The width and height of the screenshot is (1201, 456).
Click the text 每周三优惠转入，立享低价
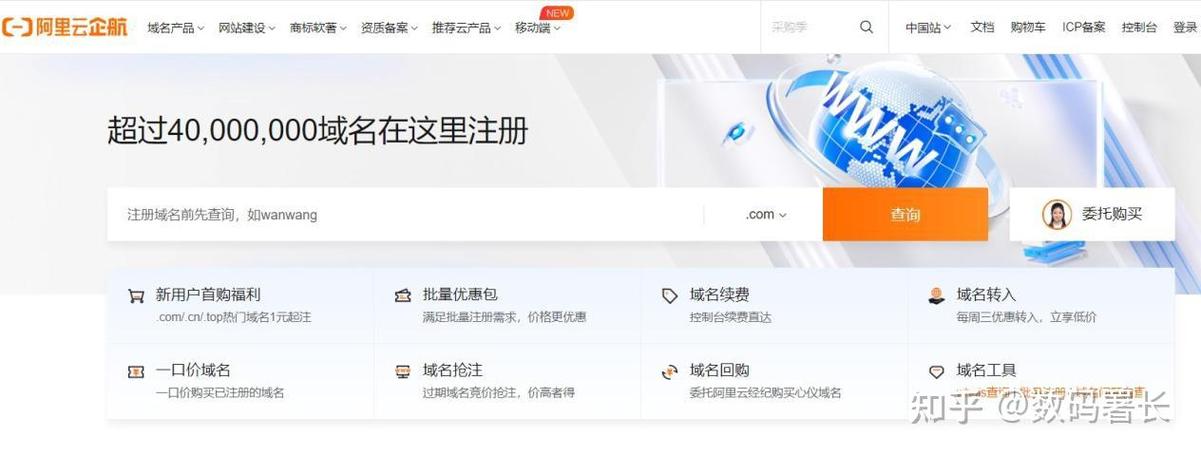pyautogui.click(x=1026, y=317)
